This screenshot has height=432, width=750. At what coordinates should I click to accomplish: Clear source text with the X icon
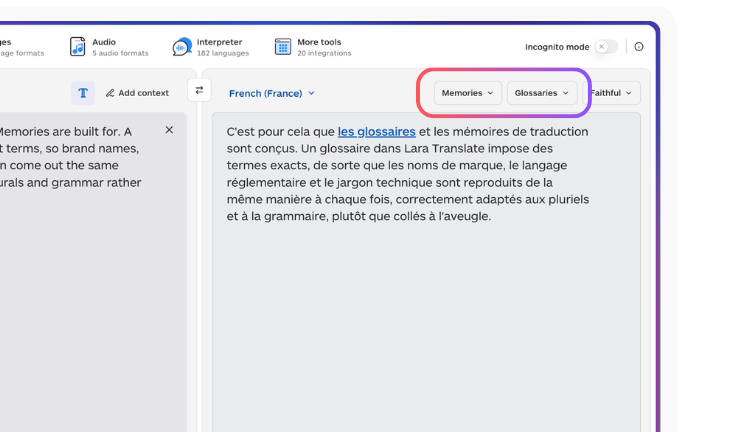tap(169, 130)
